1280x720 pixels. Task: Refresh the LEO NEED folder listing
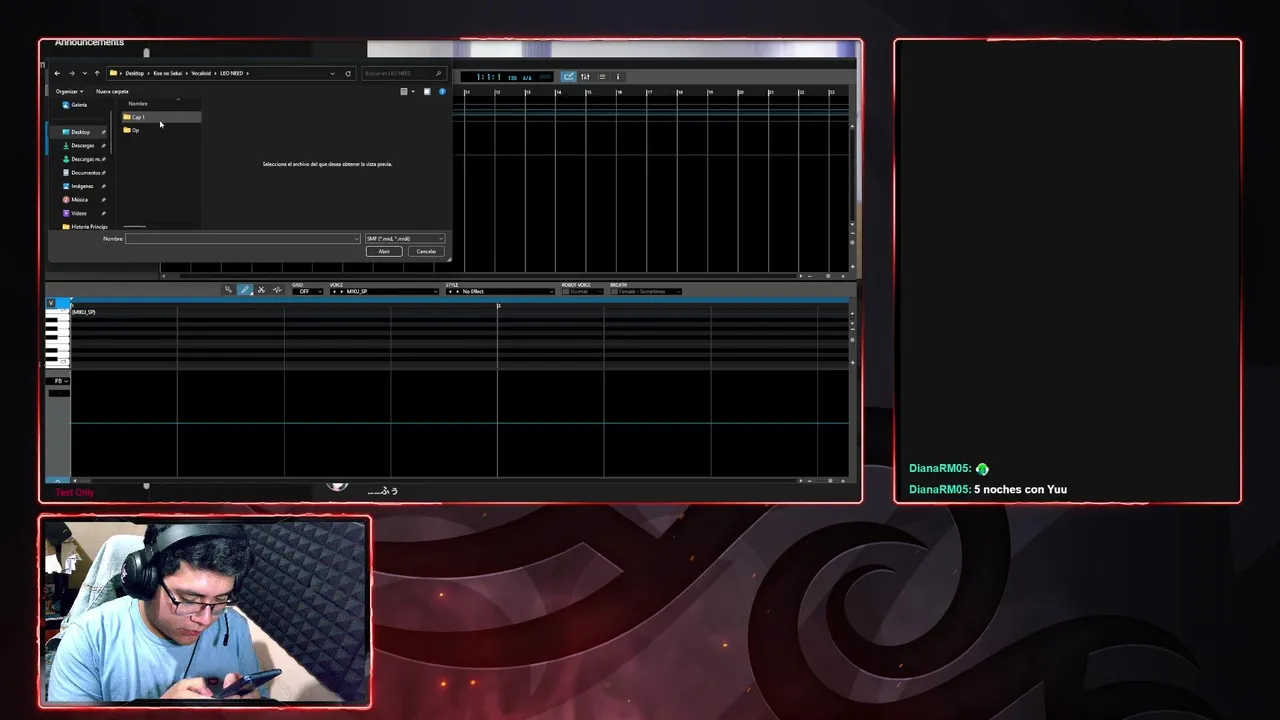tap(348, 73)
